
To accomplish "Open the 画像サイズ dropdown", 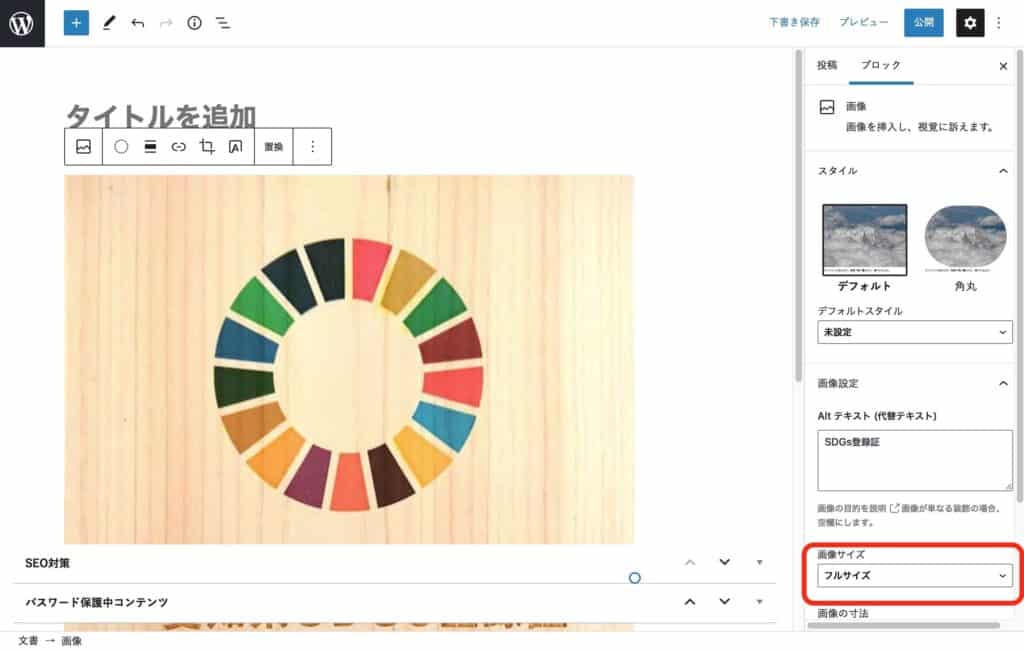I will tap(914, 576).
